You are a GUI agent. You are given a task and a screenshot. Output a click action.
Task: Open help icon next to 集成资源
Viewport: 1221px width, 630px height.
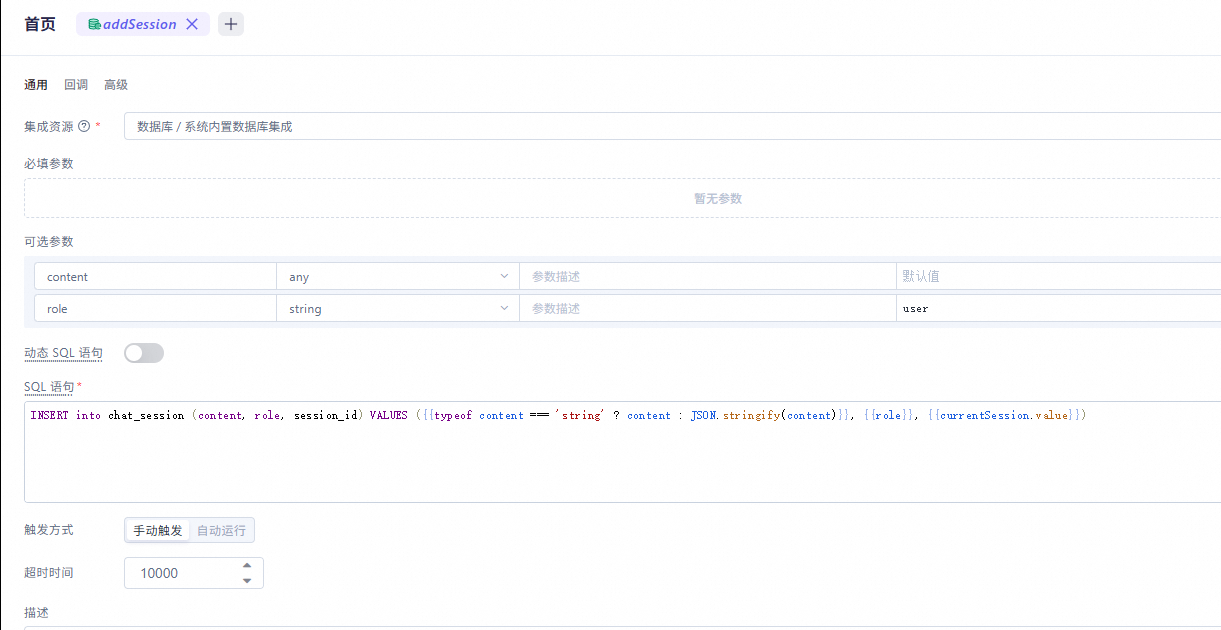point(84,127)
